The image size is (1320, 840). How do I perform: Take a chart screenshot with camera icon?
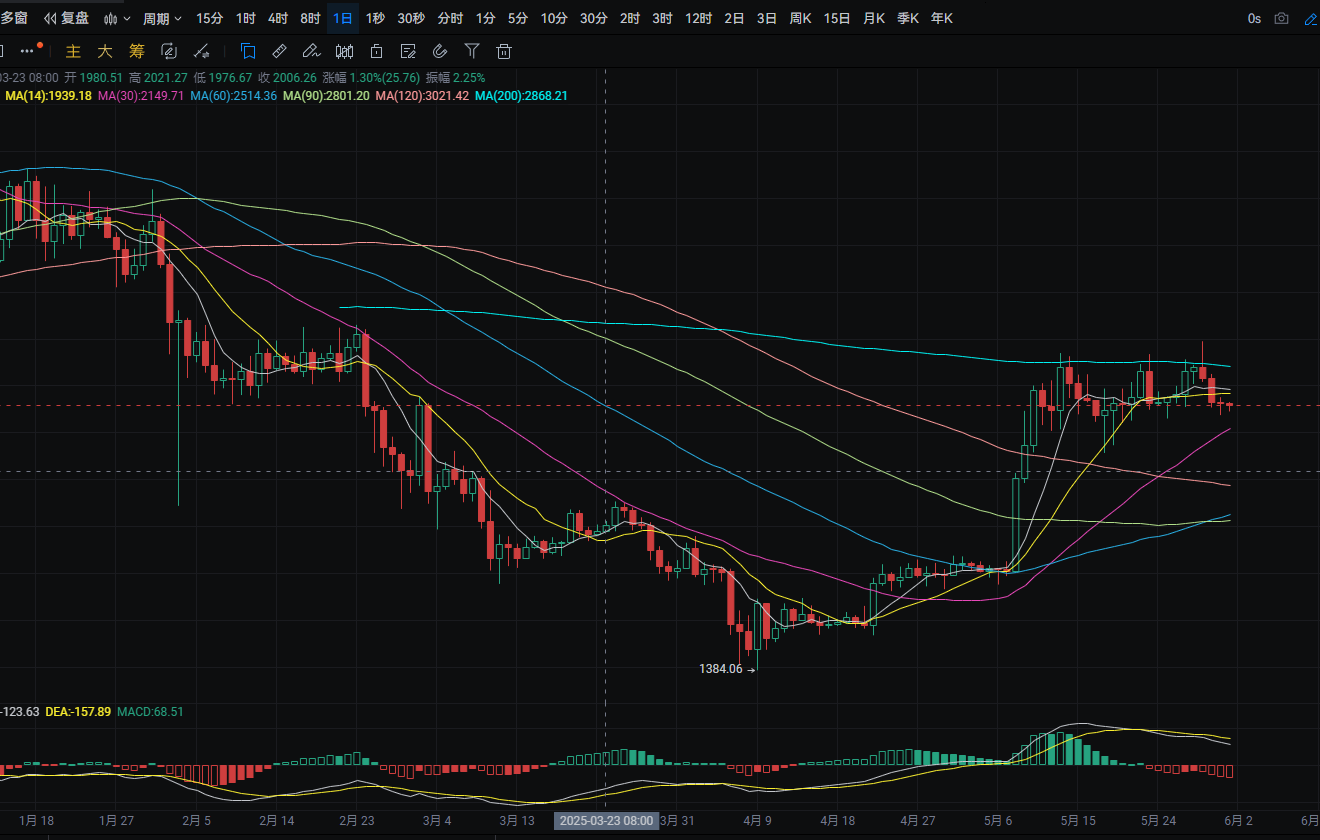click(x=1282, y=18)
